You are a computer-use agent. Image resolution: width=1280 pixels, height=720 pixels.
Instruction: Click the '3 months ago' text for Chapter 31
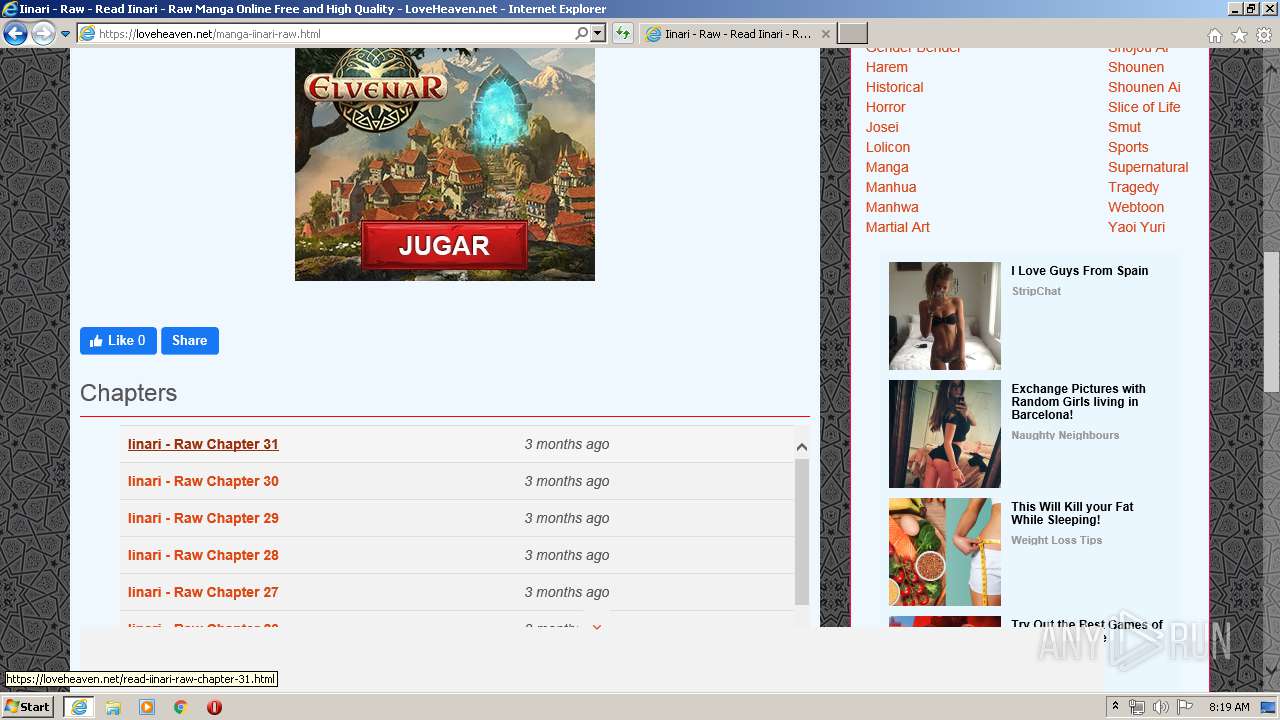coord(567,444)
